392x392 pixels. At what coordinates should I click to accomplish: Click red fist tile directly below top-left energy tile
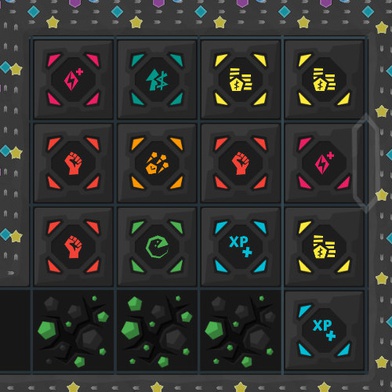click(x=73, y=163)
